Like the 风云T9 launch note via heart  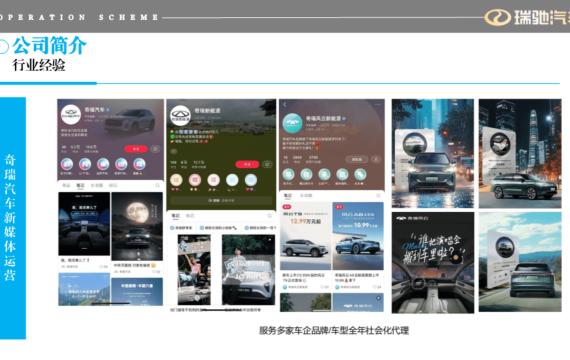322,287
